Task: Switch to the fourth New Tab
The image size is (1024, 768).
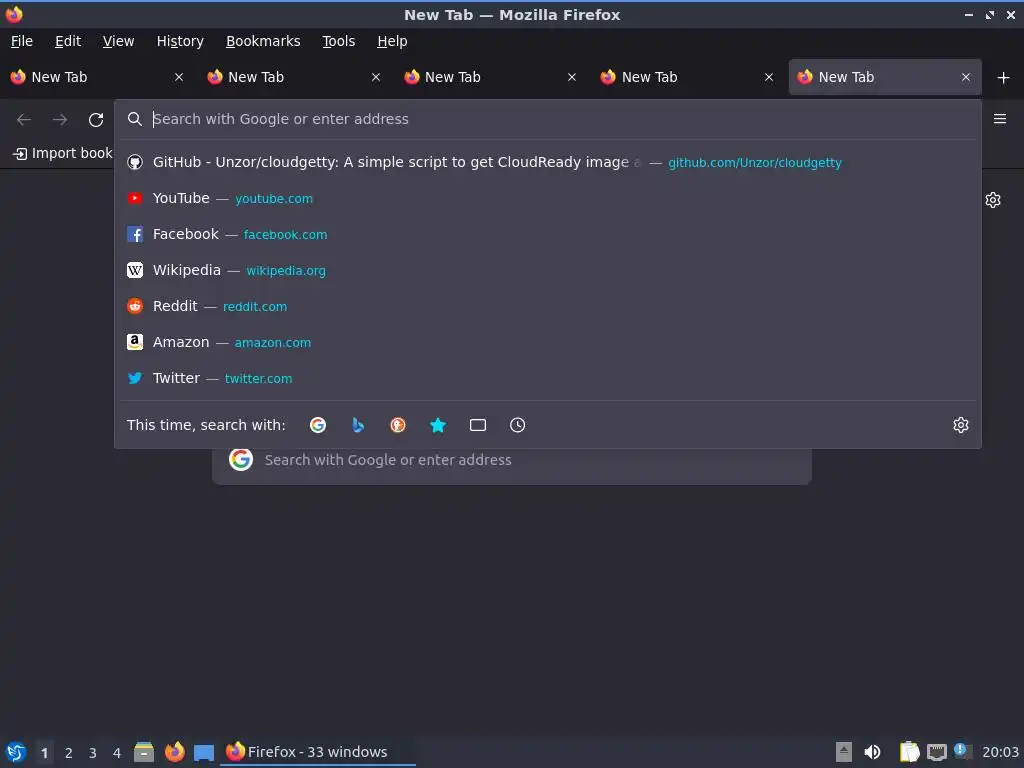Action: pos(688,77)
